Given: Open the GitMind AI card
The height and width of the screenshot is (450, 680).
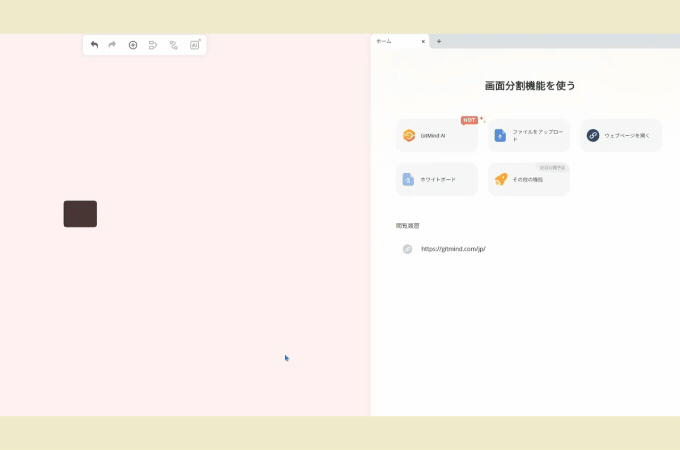Looking at the screenshot, I should point(436,135).
